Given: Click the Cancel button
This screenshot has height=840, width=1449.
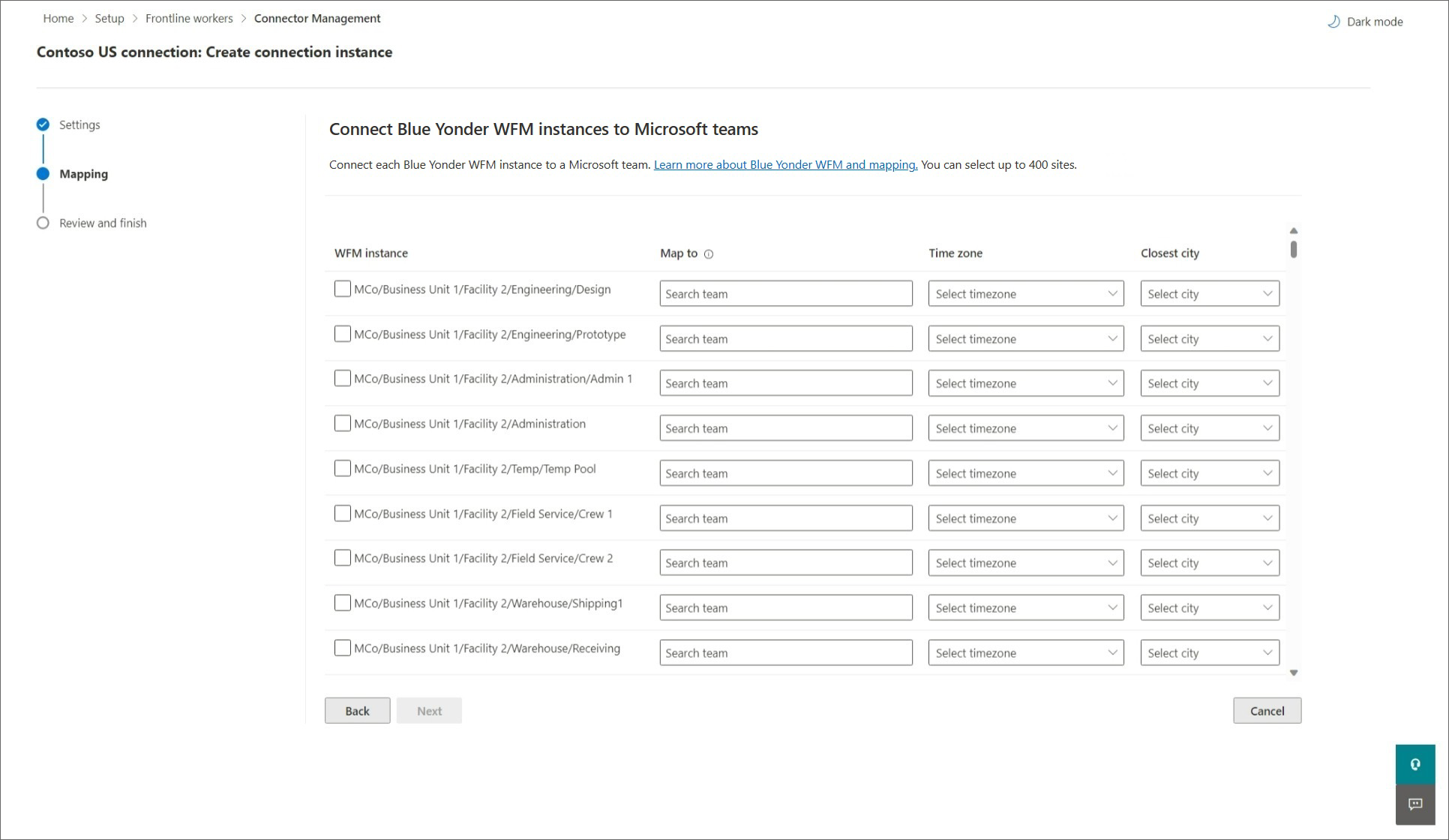Looking at the screenshot, I should coord(1267,711).
